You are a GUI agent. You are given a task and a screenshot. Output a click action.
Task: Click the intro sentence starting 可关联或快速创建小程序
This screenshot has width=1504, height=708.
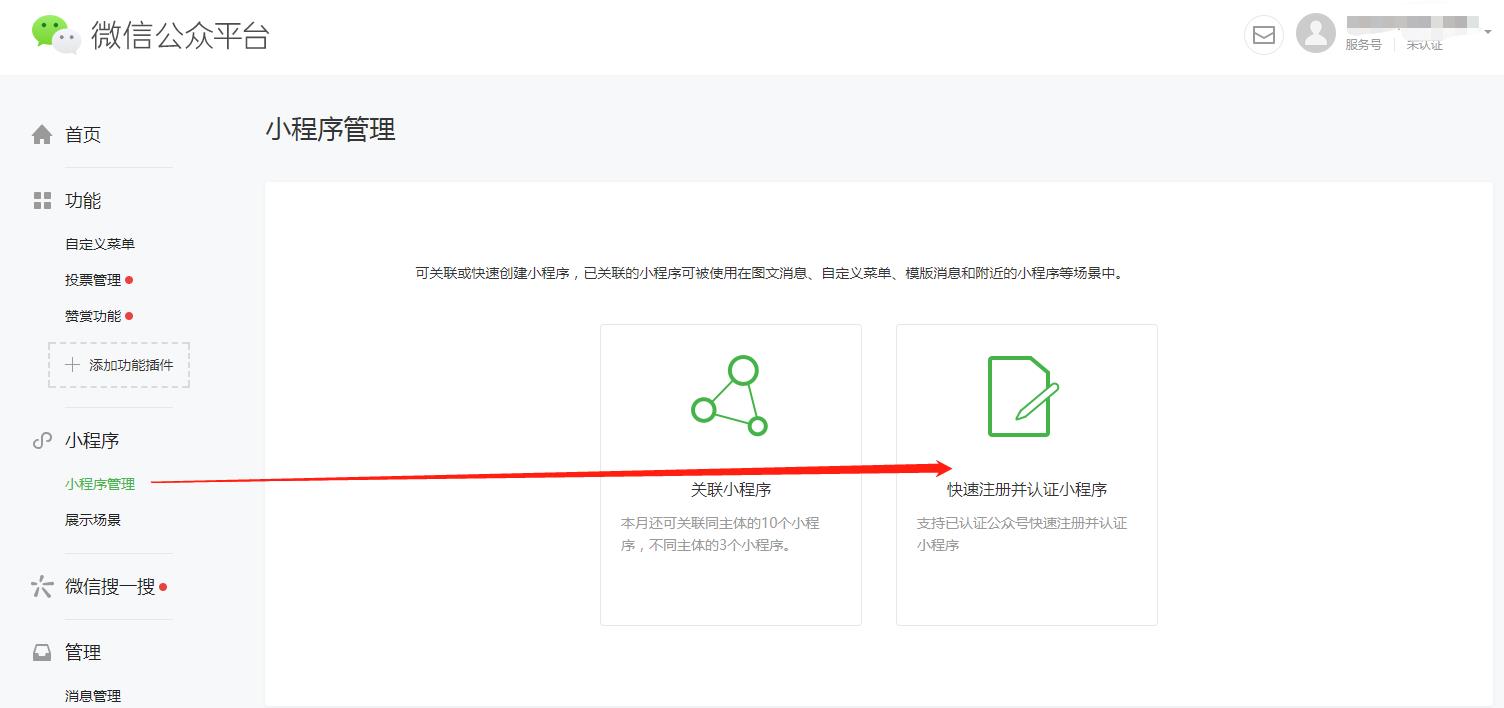click(769, 273)
